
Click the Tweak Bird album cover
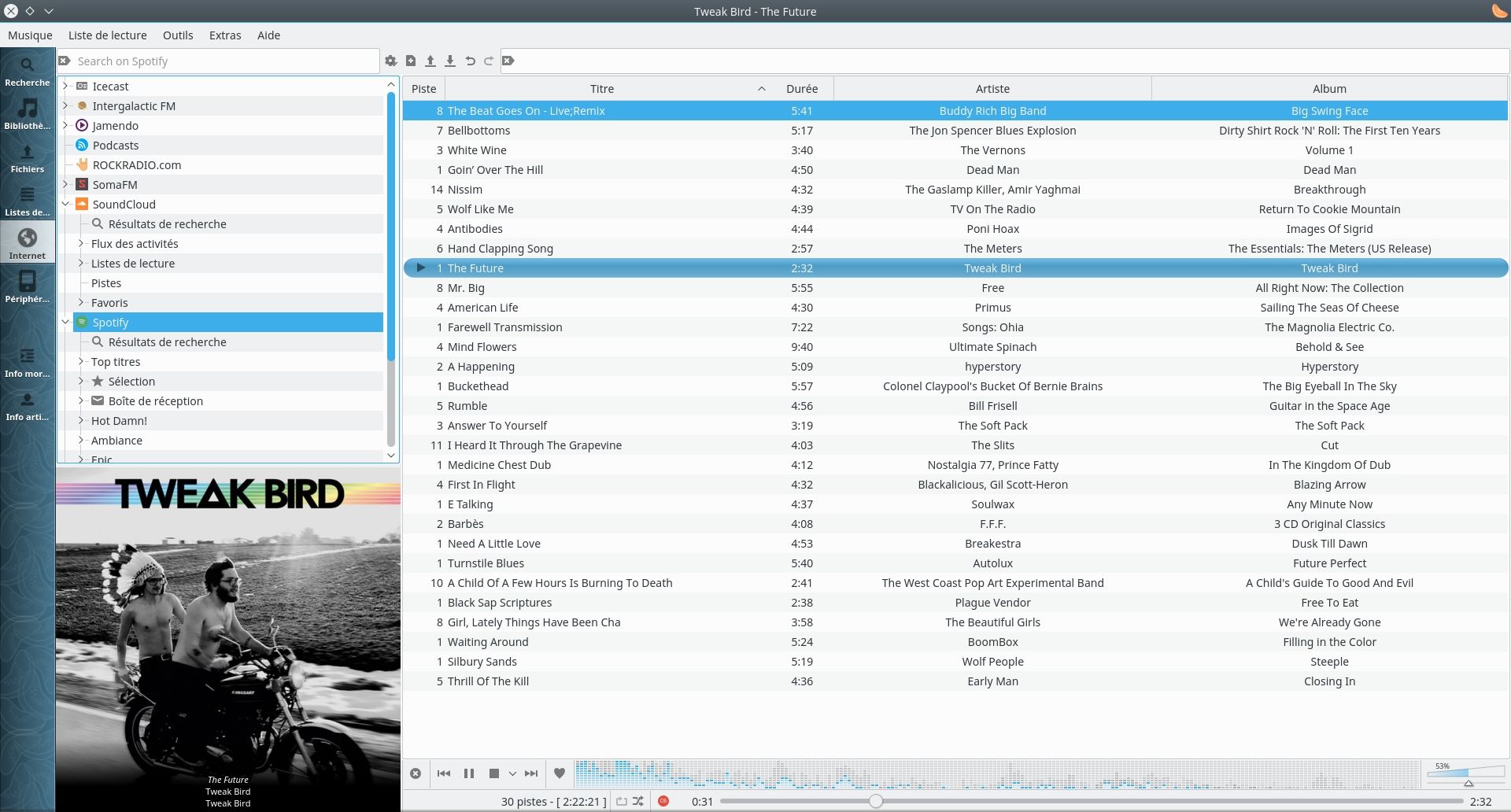pos(228,639)
